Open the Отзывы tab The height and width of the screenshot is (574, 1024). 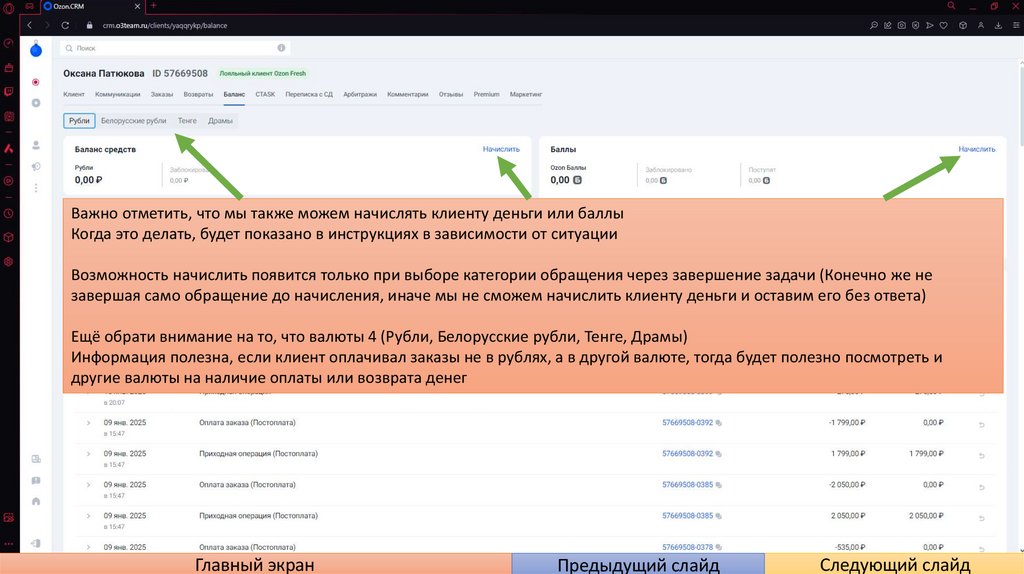451,95
